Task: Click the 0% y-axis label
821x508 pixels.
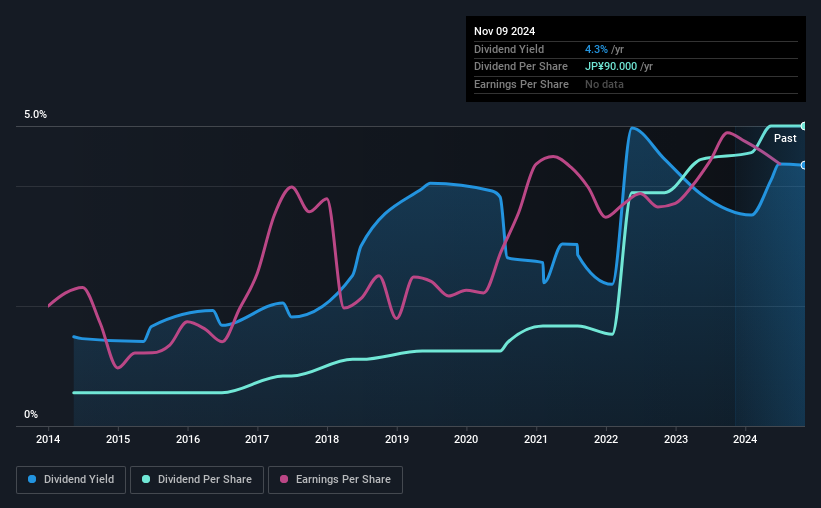Action: click(x=31, y=414)
